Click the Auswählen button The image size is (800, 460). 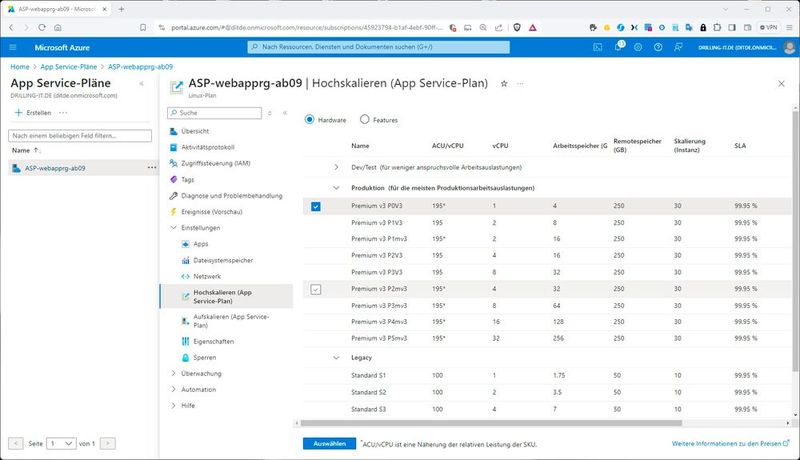(x=329, y=444)
